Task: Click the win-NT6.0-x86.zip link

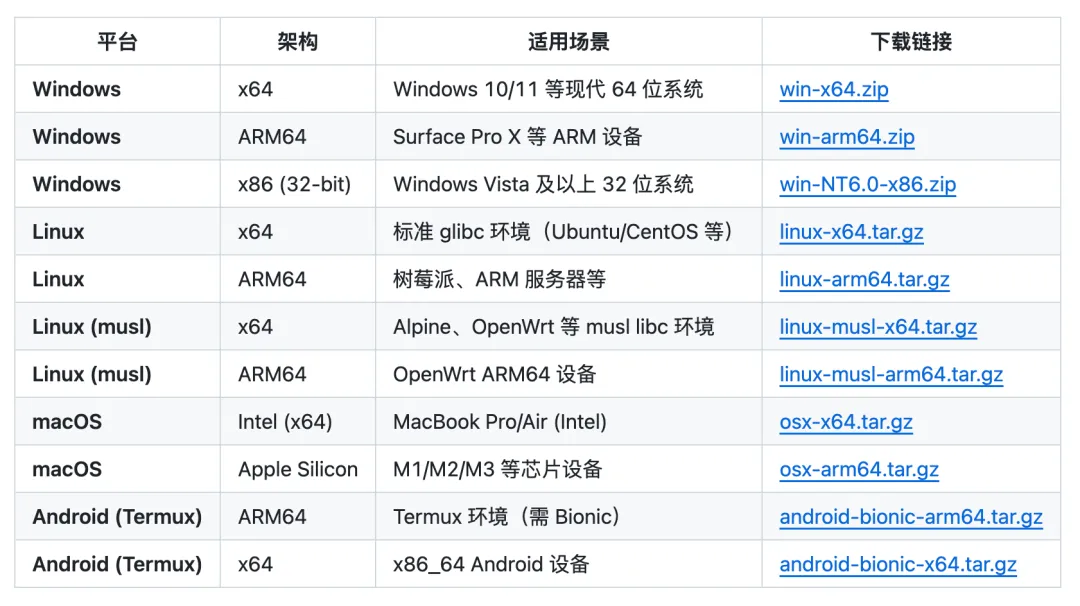Action: [x=867, y=184]
